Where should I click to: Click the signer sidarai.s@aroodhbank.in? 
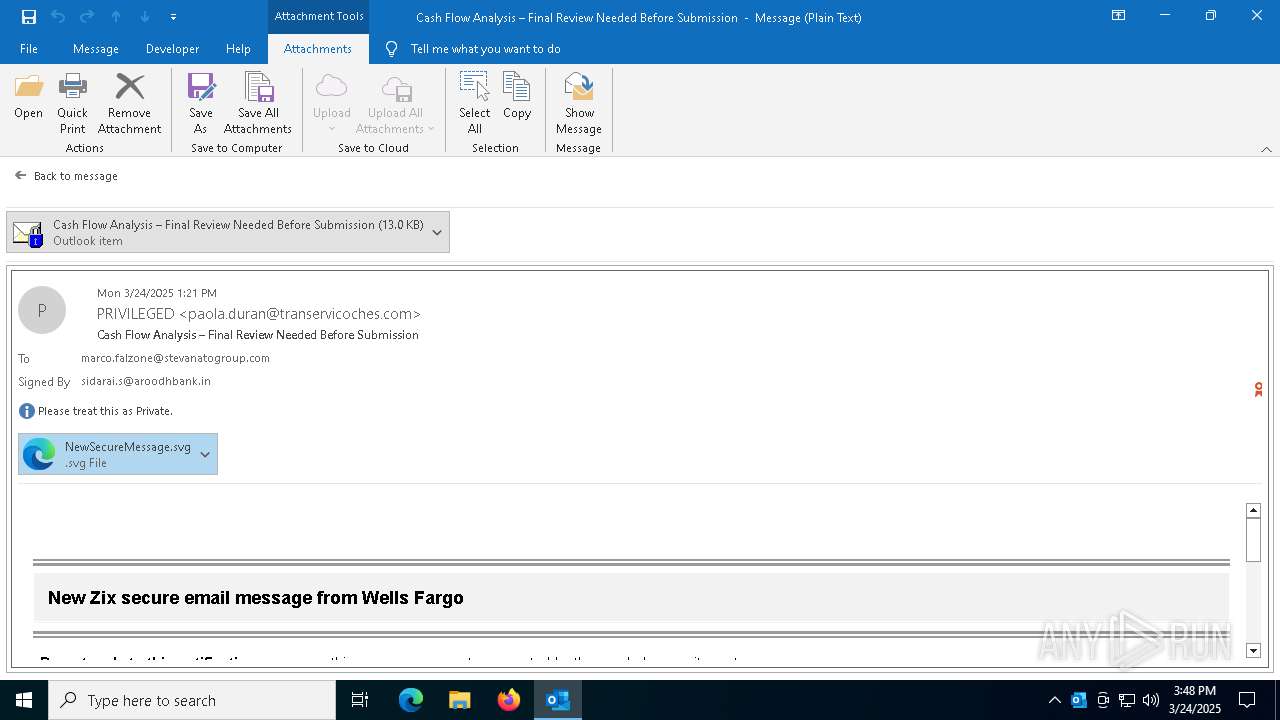pos(146,381)
